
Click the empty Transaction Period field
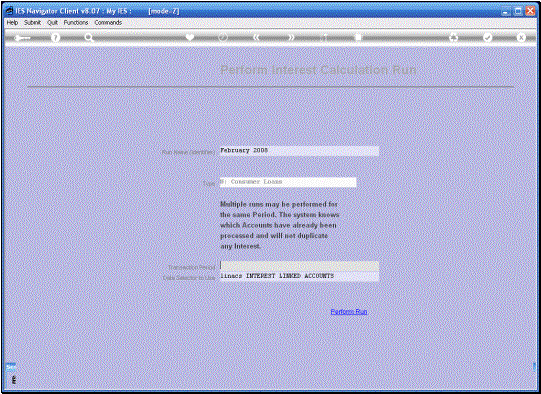[299, 266]
